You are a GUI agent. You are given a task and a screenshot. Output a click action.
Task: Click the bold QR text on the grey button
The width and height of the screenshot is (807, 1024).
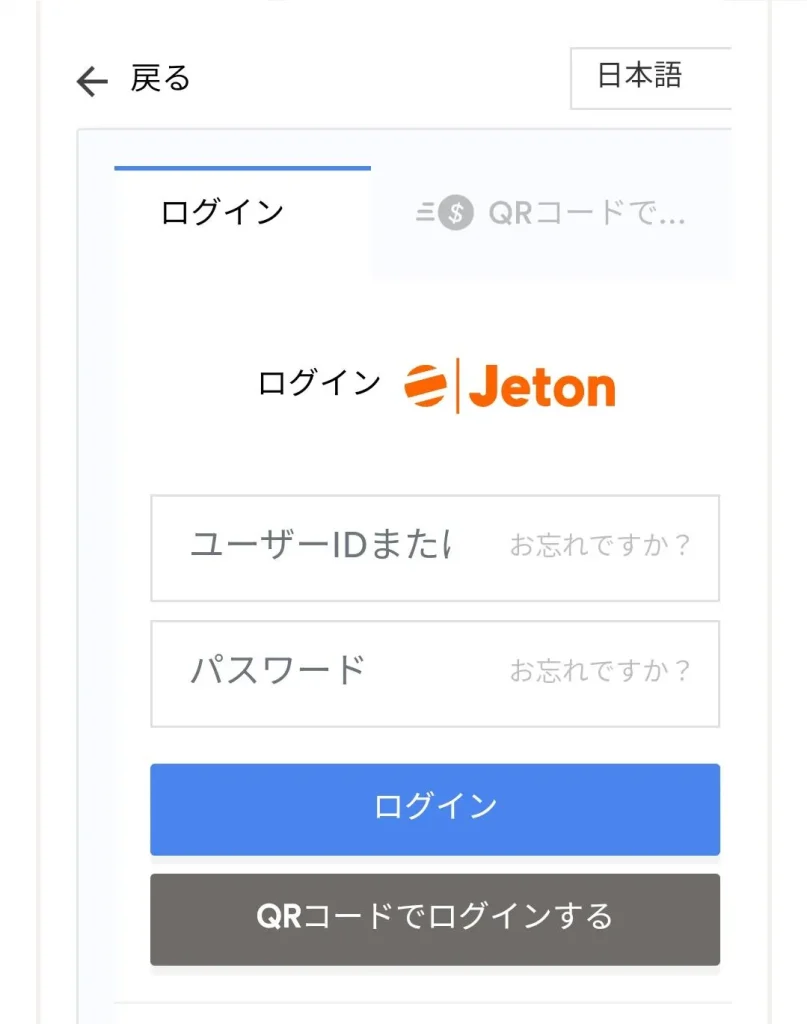pos(279,916)
